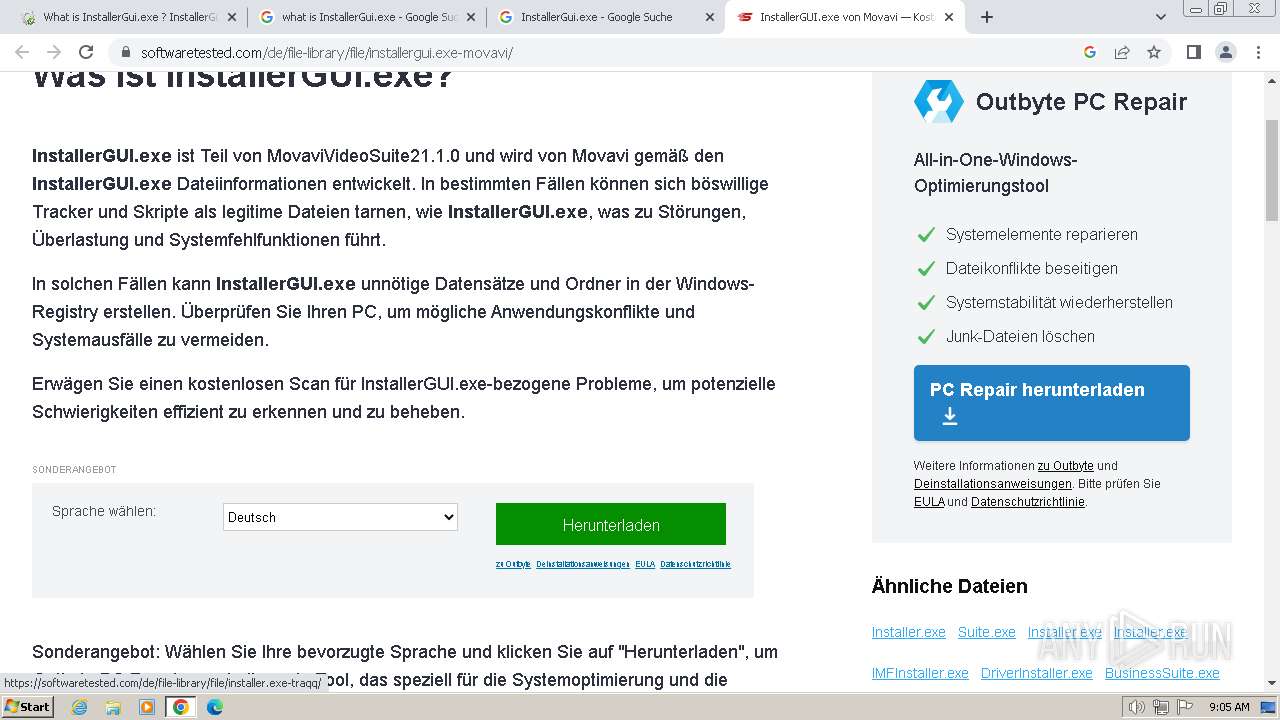Viewport: 1280px width, 720px height.
Task: Open Chrome three-dot menu
Action: [1257, 52]
